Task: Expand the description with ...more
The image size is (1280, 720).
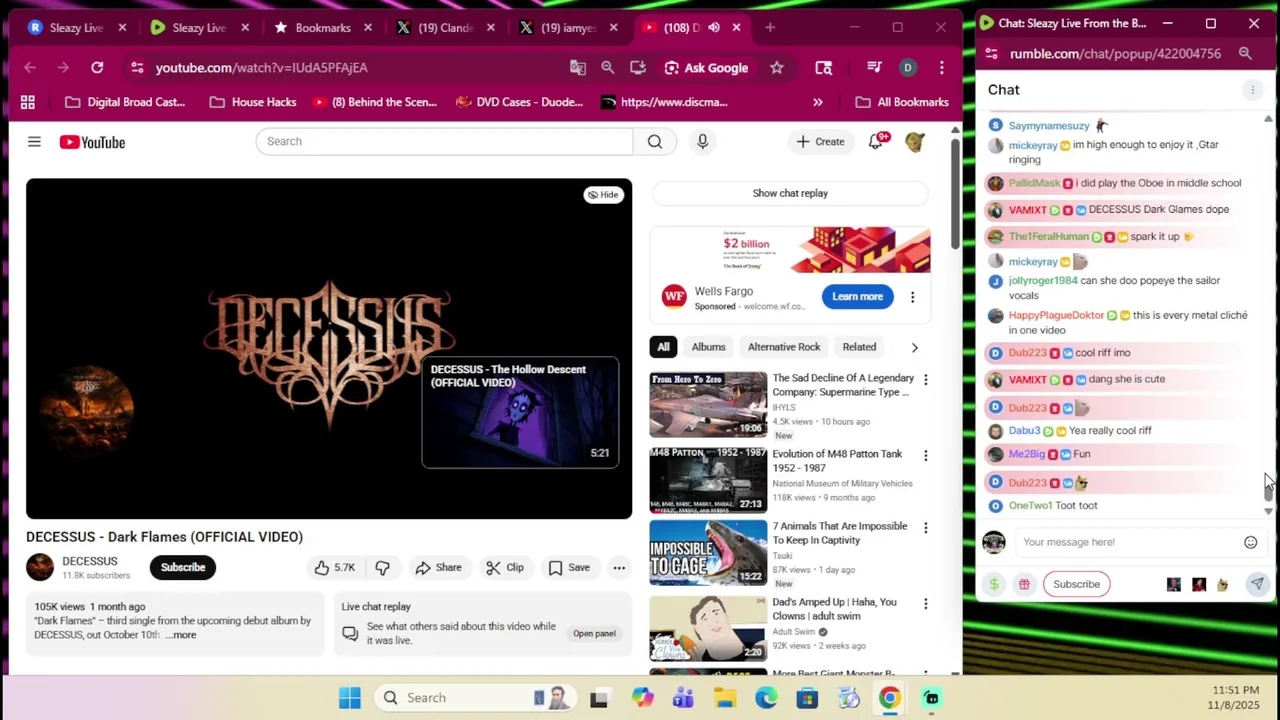Action: click(x=181, y=635)
